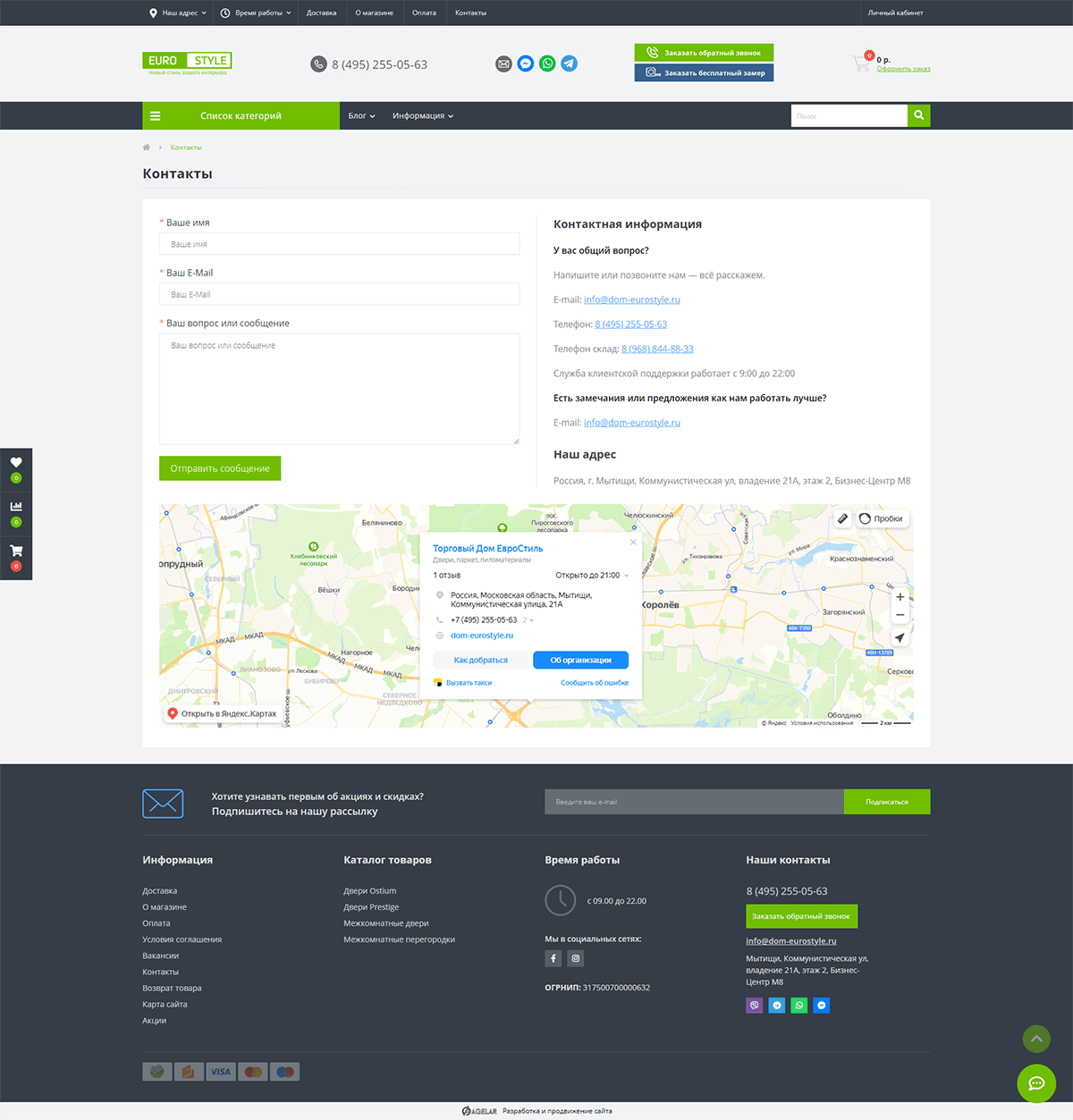Click the newsletter e-mail input field

pos(695,802)
